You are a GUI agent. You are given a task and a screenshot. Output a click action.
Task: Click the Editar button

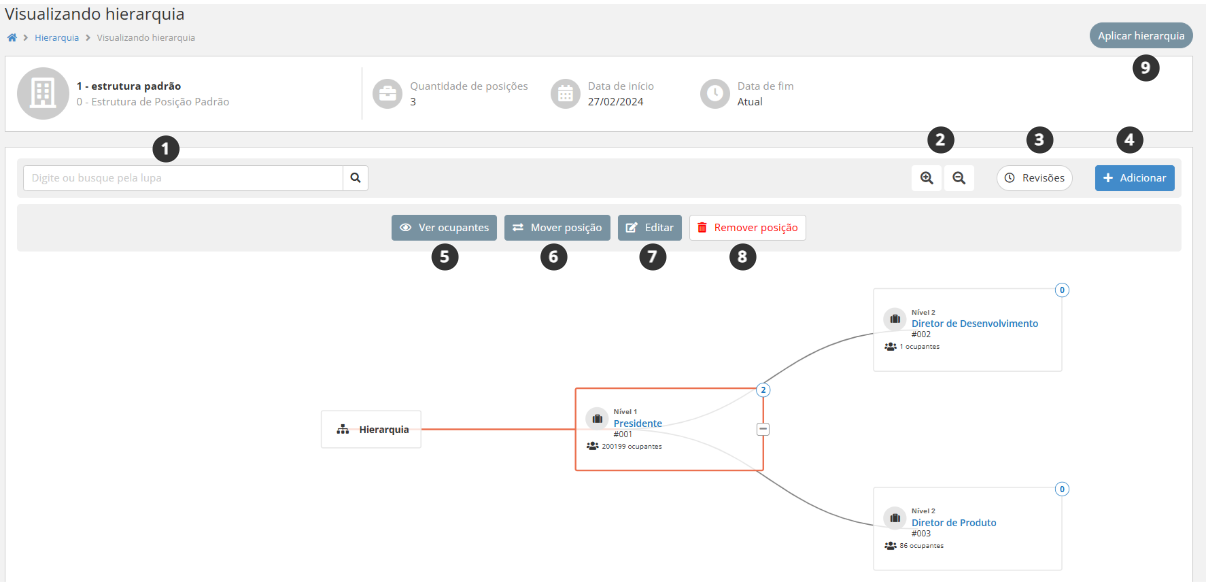click(x=650, y=228)
